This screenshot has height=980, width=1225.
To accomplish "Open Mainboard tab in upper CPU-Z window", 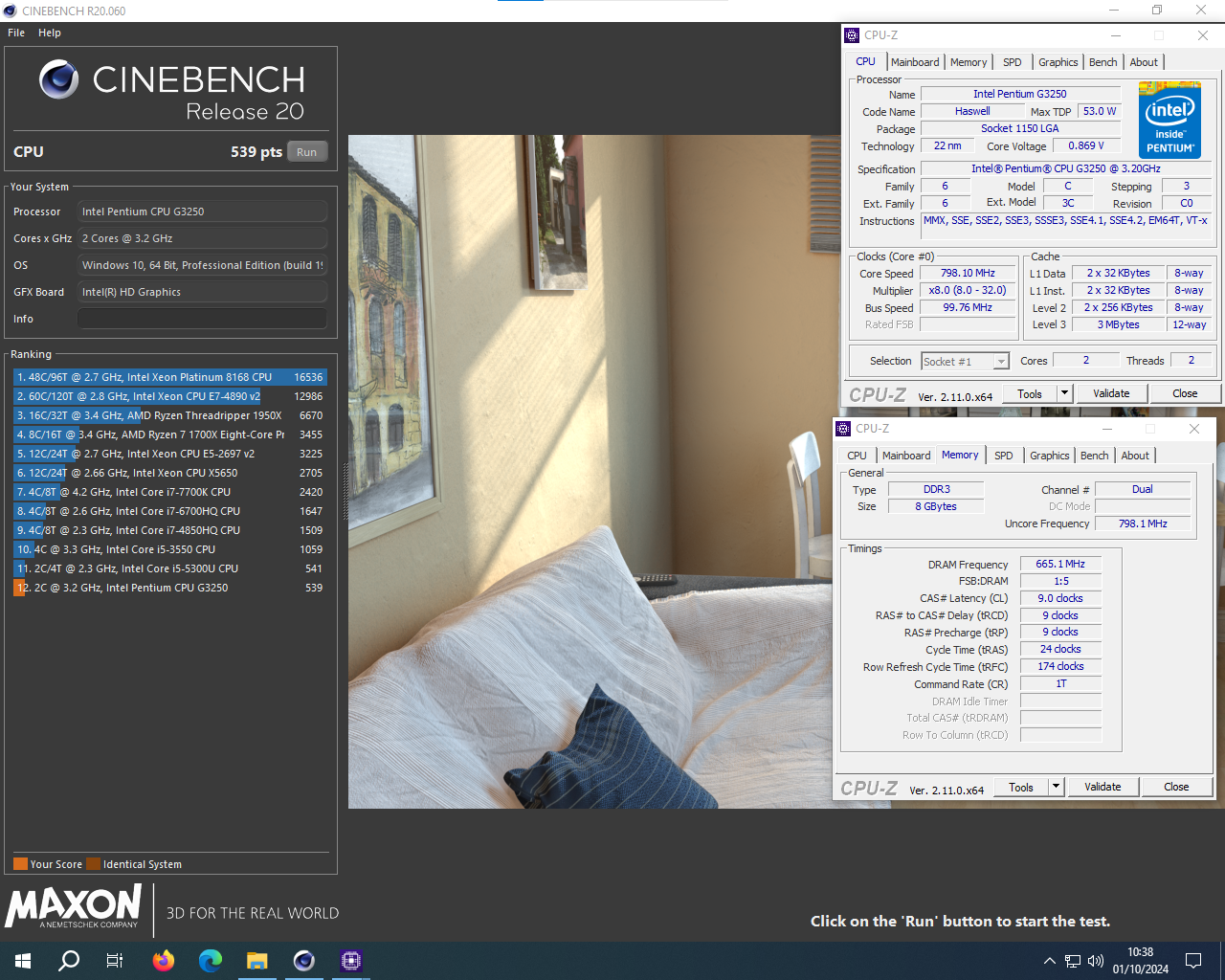I will [915, 62].
